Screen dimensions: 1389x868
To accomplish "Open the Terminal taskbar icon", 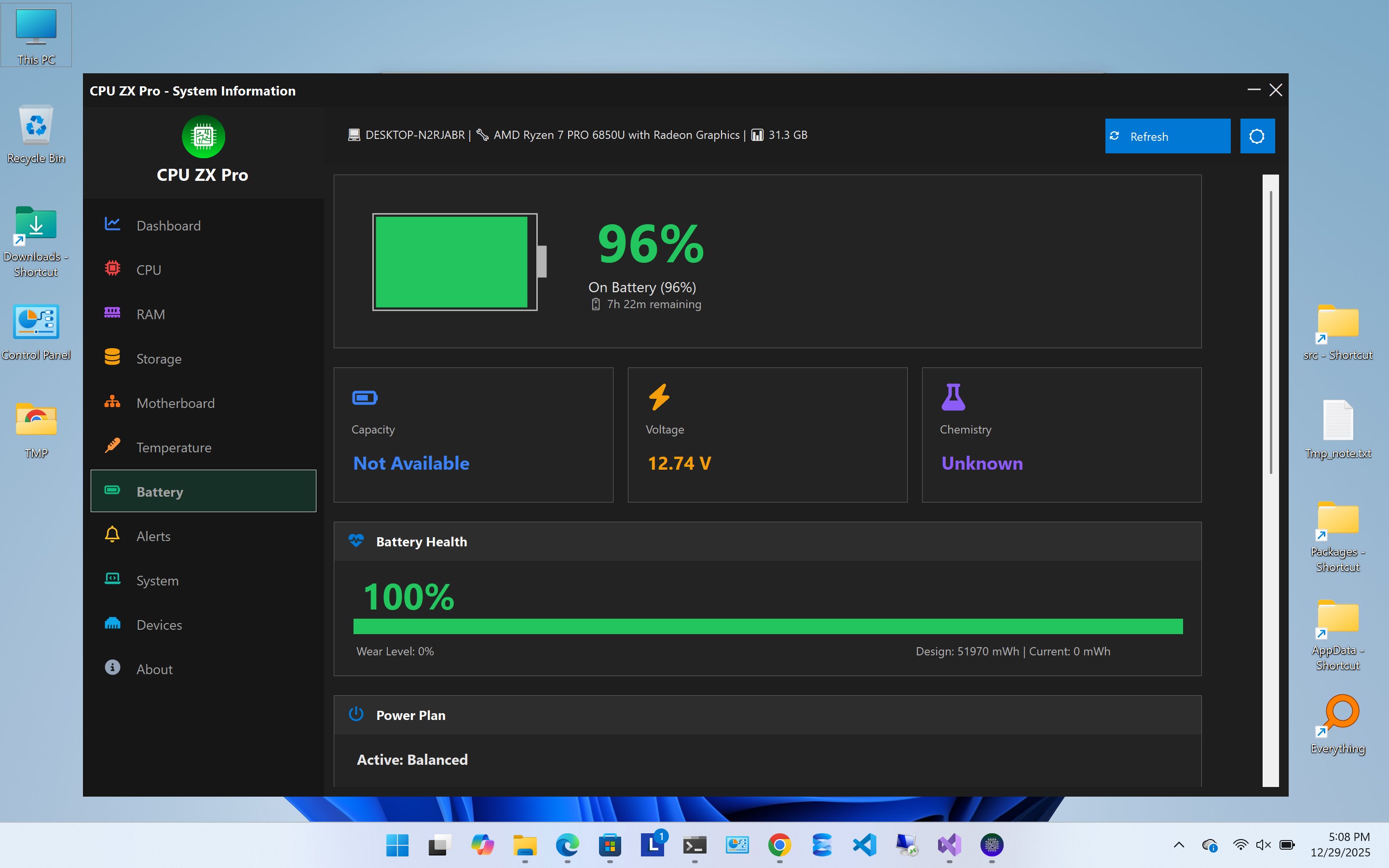I will point(694,845).
